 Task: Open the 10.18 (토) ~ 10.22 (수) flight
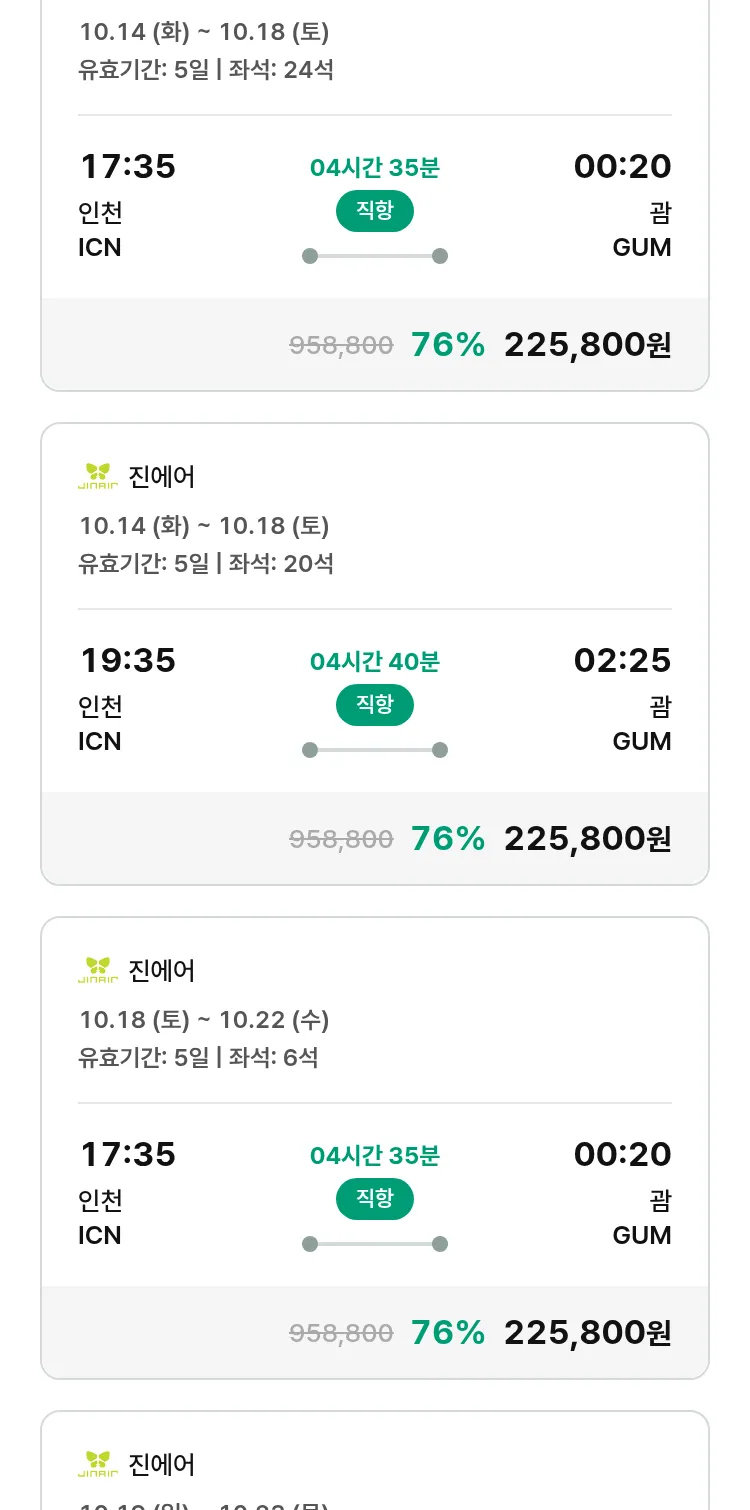point(204,1020)
